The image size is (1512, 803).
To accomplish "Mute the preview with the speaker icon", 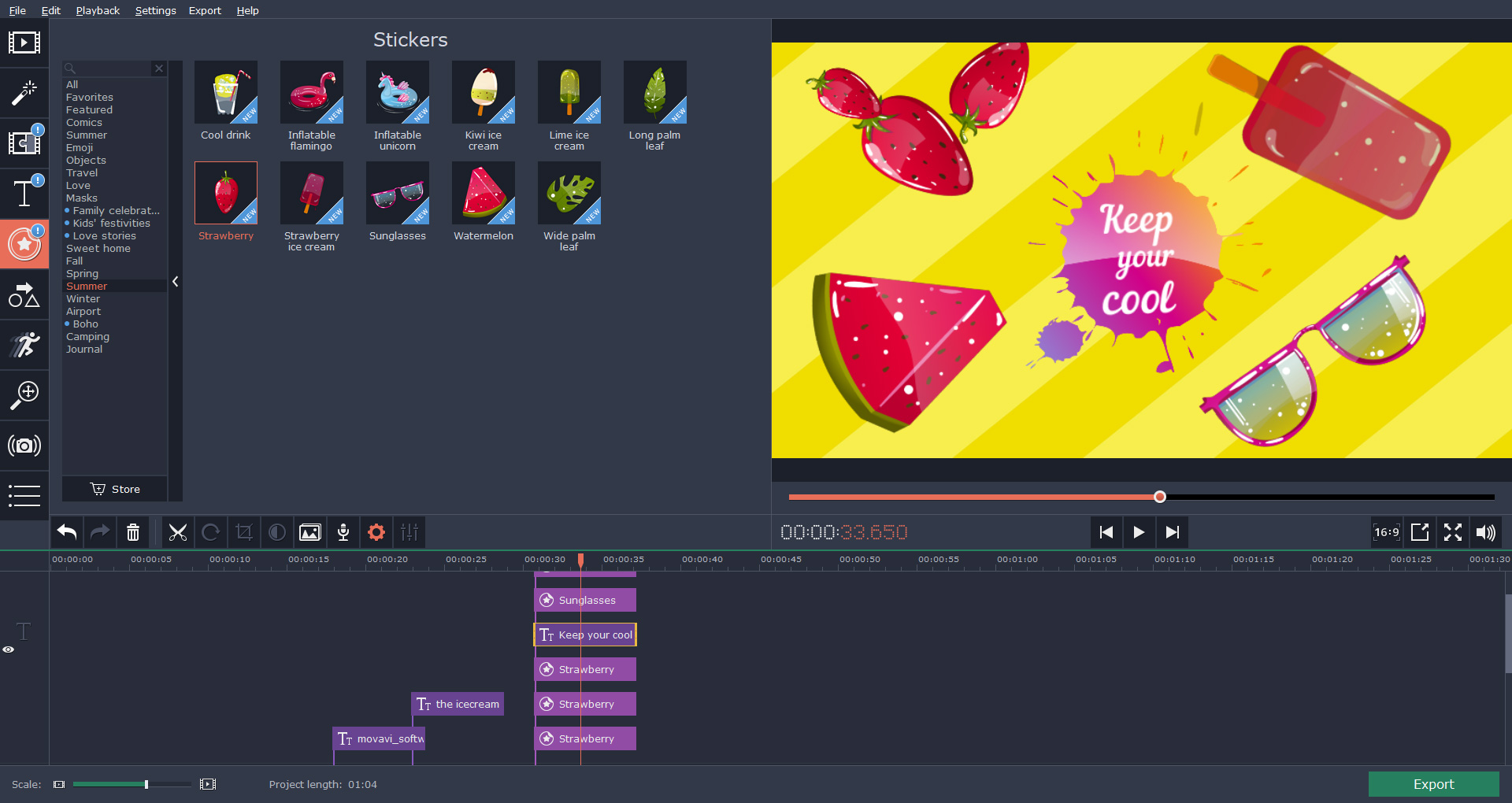I will click(x=1487, y=532).
